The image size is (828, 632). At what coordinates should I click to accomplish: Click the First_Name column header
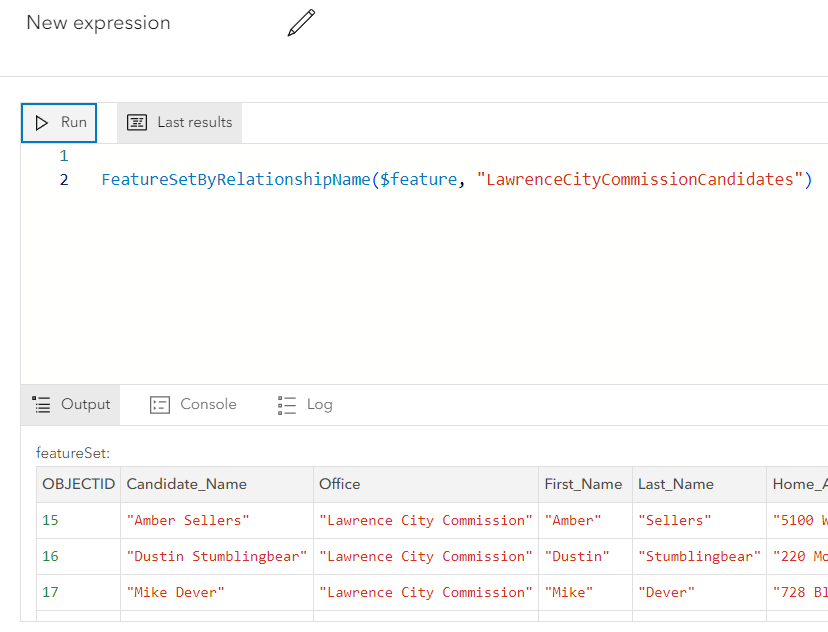pos(583,484)
